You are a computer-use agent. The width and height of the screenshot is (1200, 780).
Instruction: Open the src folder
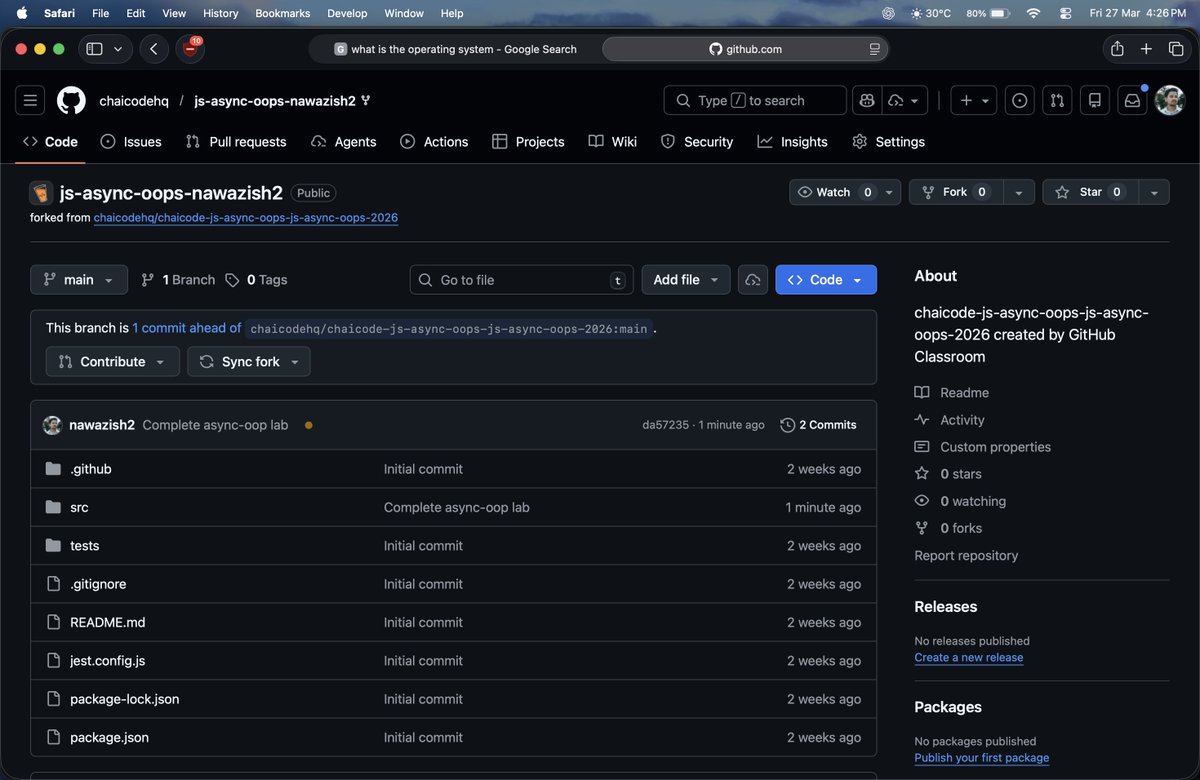pyautogui.click(x=79, y=507)
